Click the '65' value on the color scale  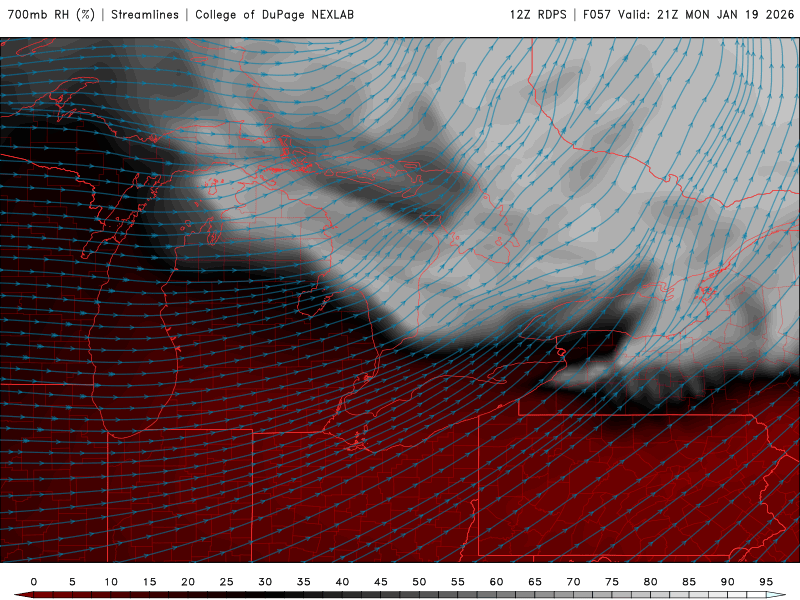pyautogui.click(x=535, y=582)
